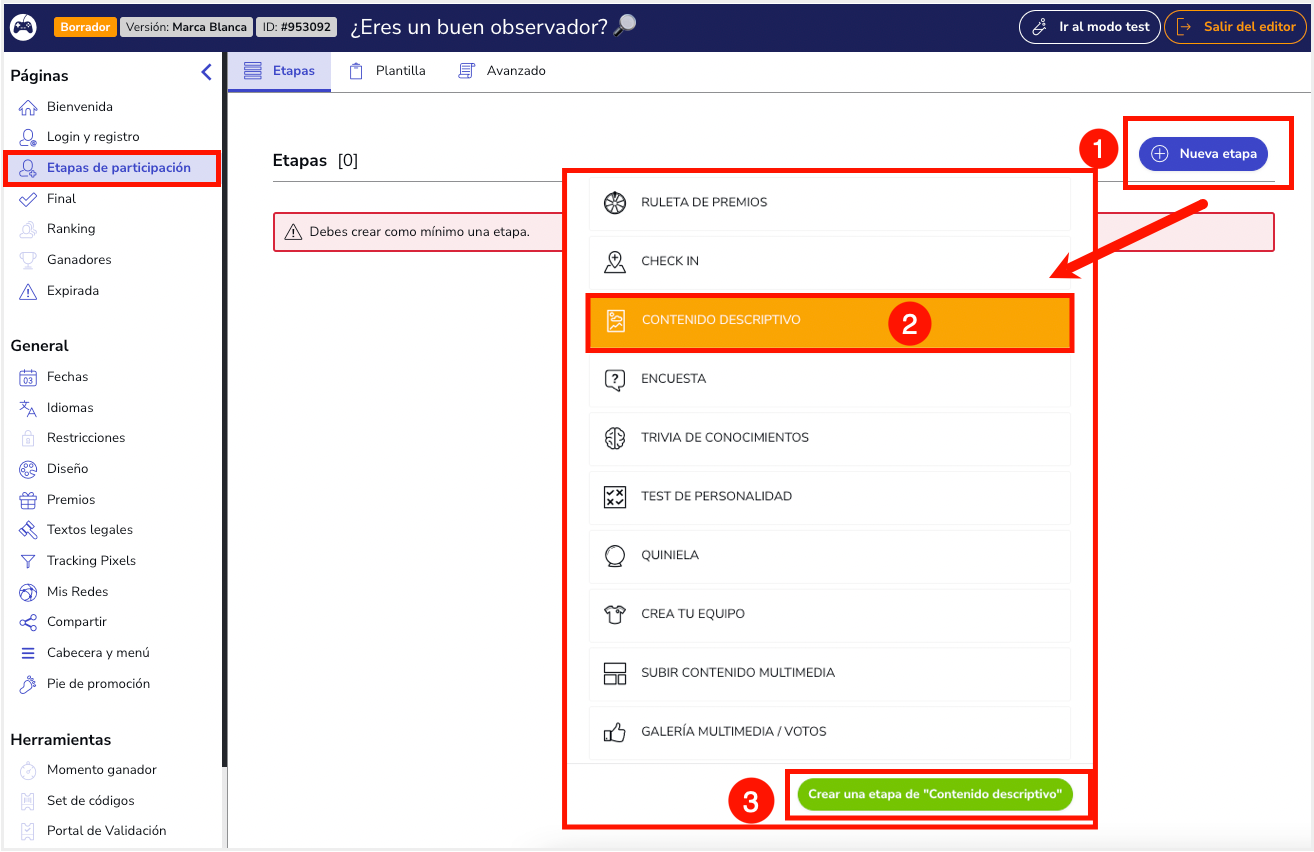Open Textos legales in the sidebar

coord(89,530)
